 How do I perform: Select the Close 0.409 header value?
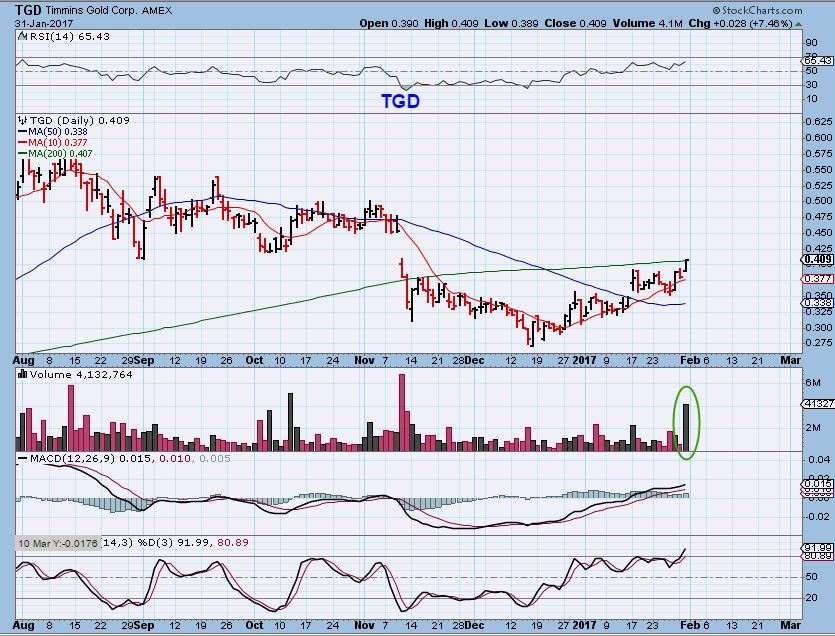pos(576,23)
